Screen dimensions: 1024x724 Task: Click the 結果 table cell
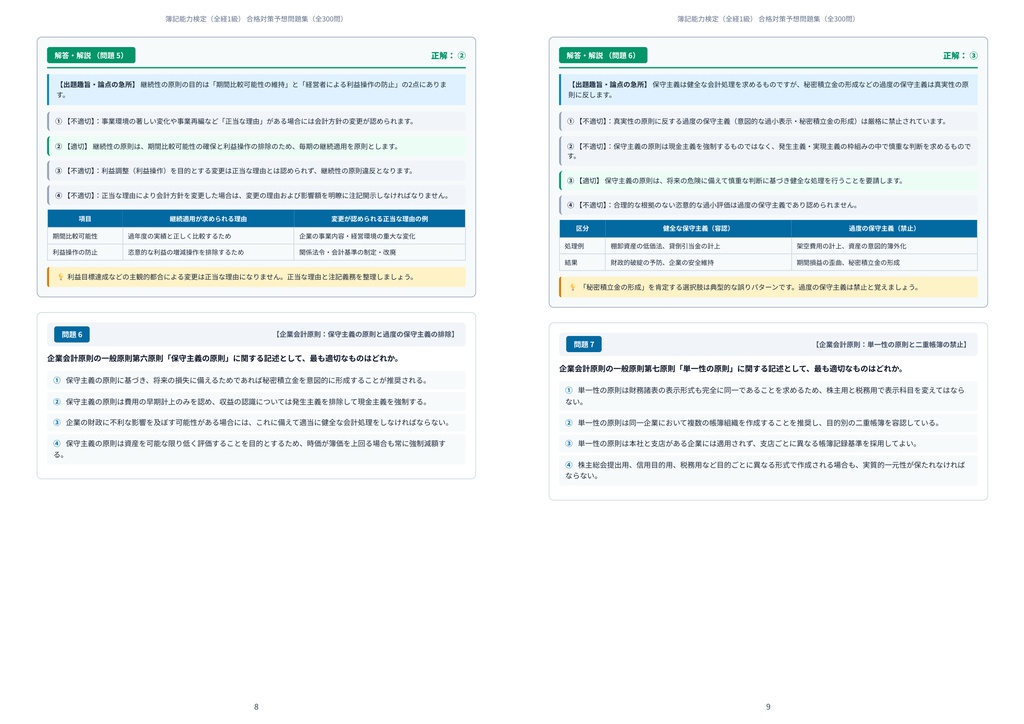coord(583,262)
